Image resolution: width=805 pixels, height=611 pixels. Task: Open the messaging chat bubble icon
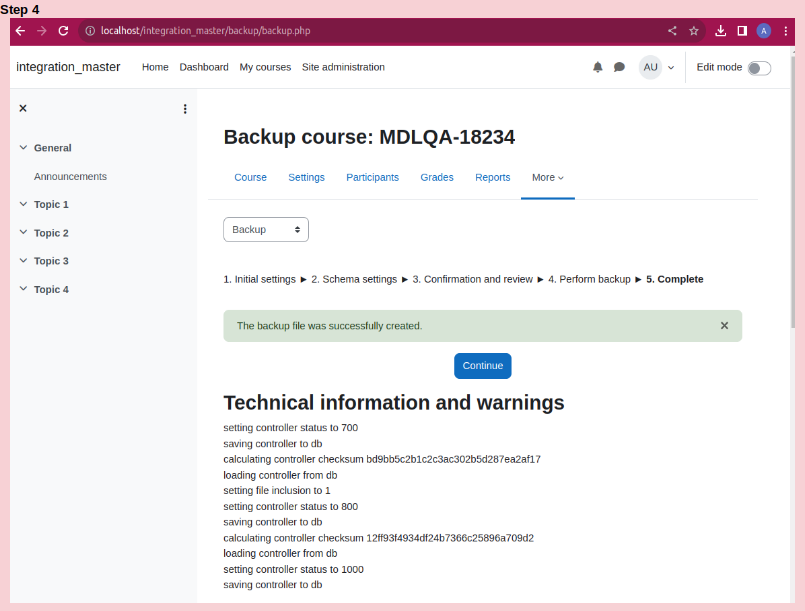619,67
